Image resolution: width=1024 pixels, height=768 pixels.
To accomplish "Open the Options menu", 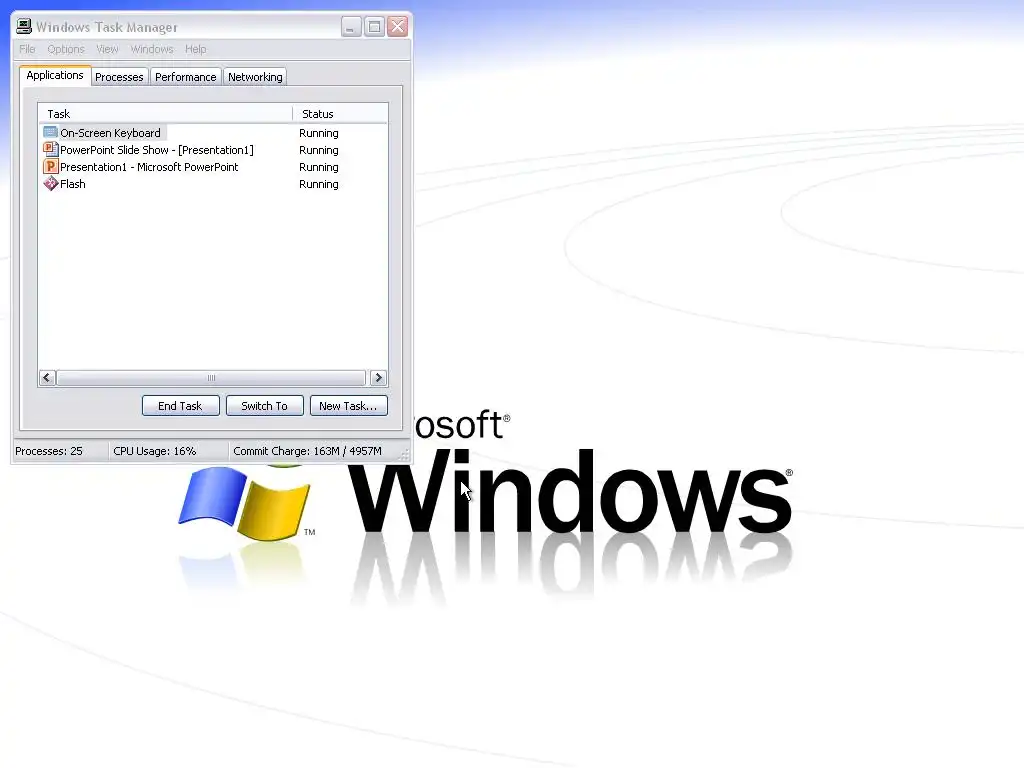I will coord(66,49).
